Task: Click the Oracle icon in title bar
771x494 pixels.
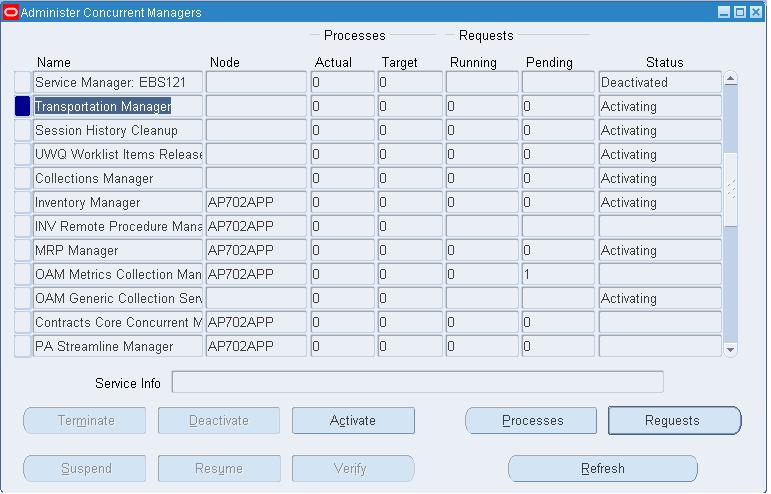Action: point(11,12)
